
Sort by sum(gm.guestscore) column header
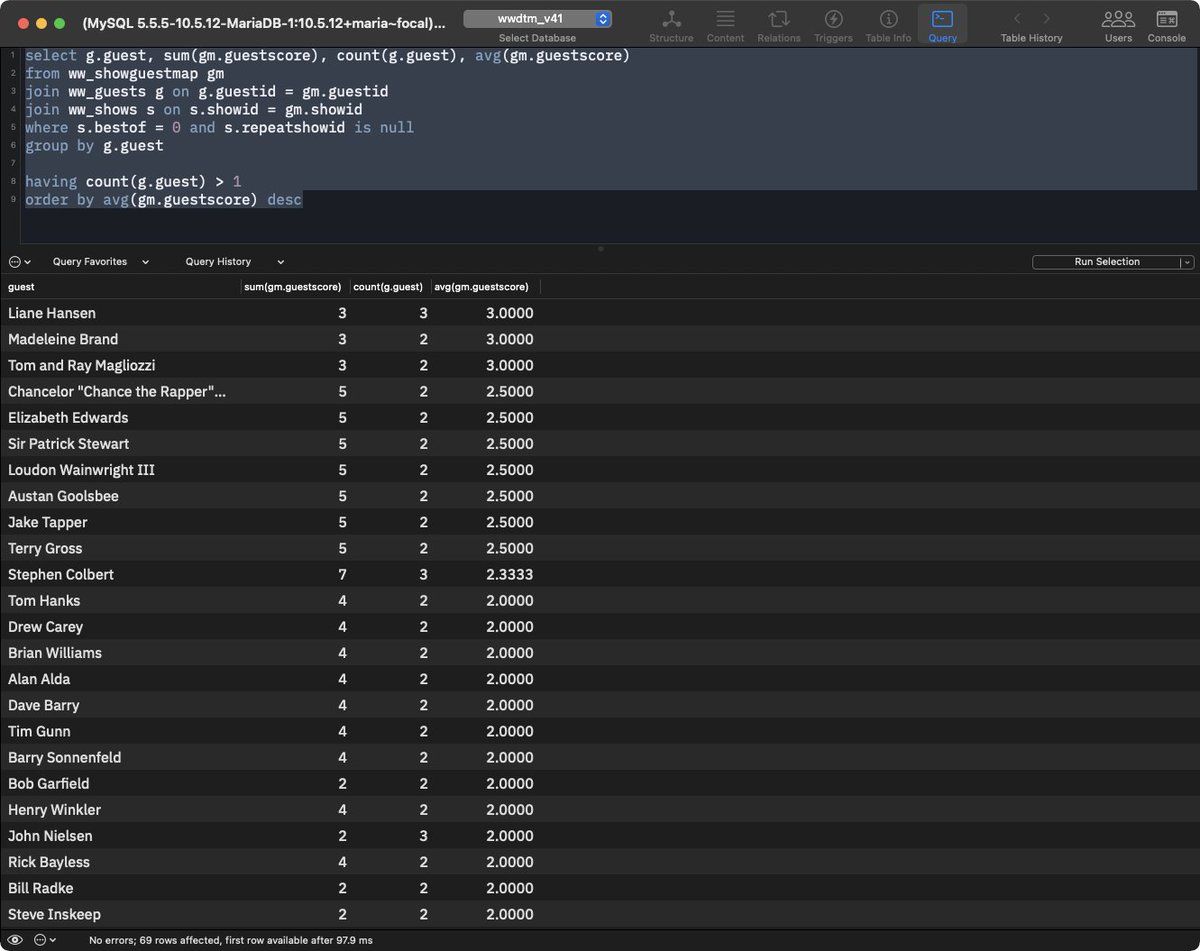tap(294, 287)
